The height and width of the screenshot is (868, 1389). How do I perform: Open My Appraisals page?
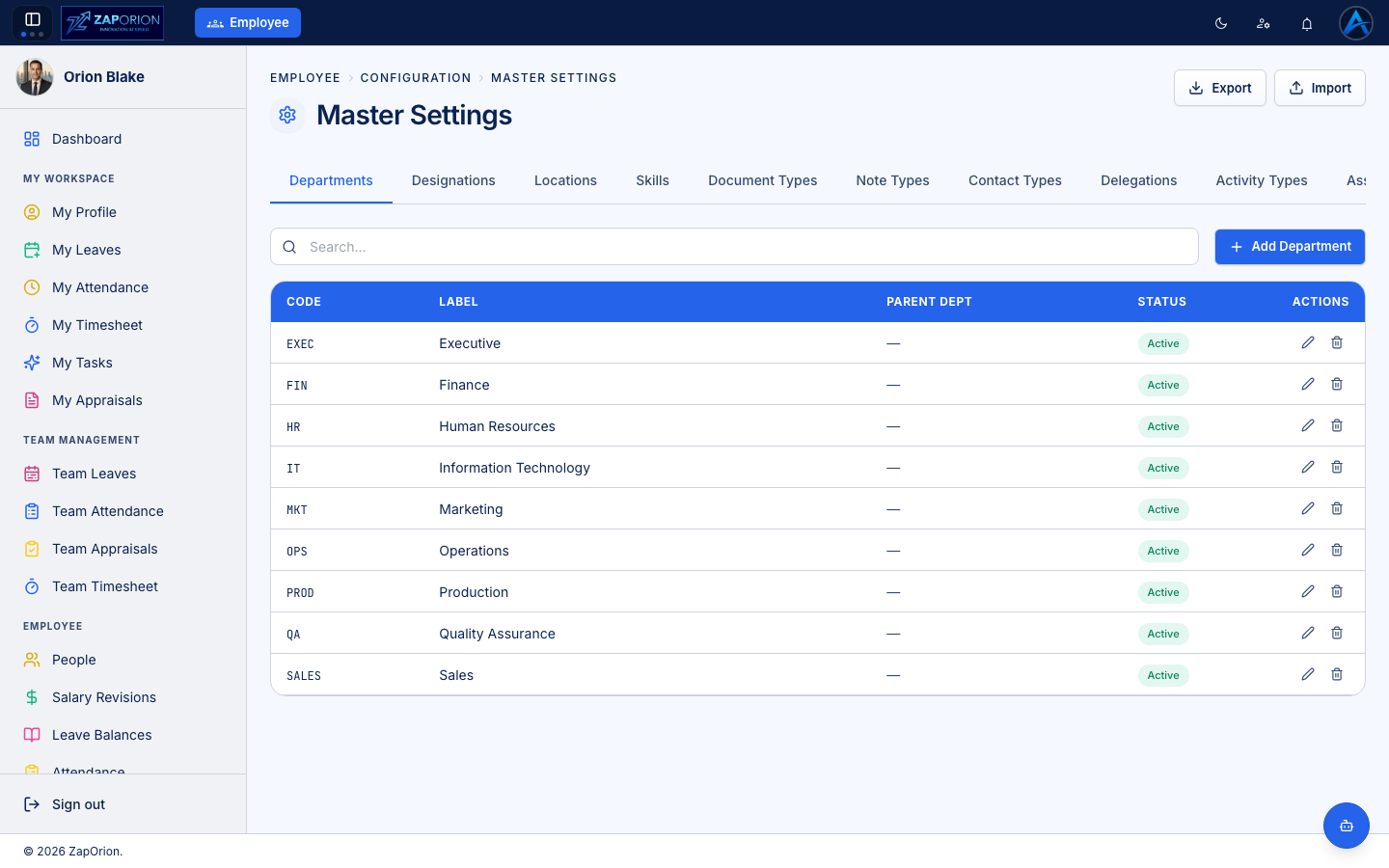[123, 400]
